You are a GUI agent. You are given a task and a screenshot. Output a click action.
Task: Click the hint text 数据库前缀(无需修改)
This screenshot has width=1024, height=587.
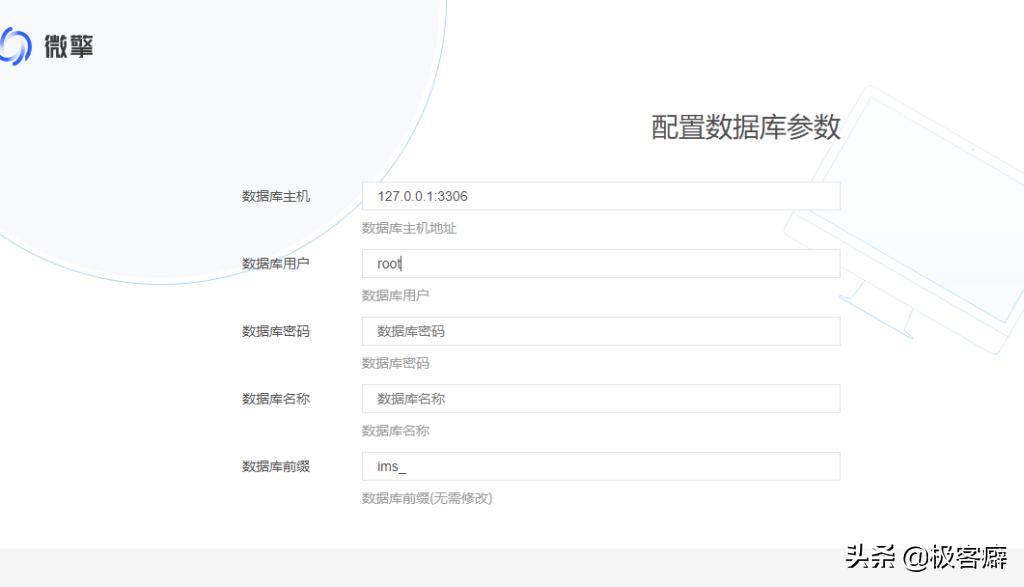click(427, 498)
